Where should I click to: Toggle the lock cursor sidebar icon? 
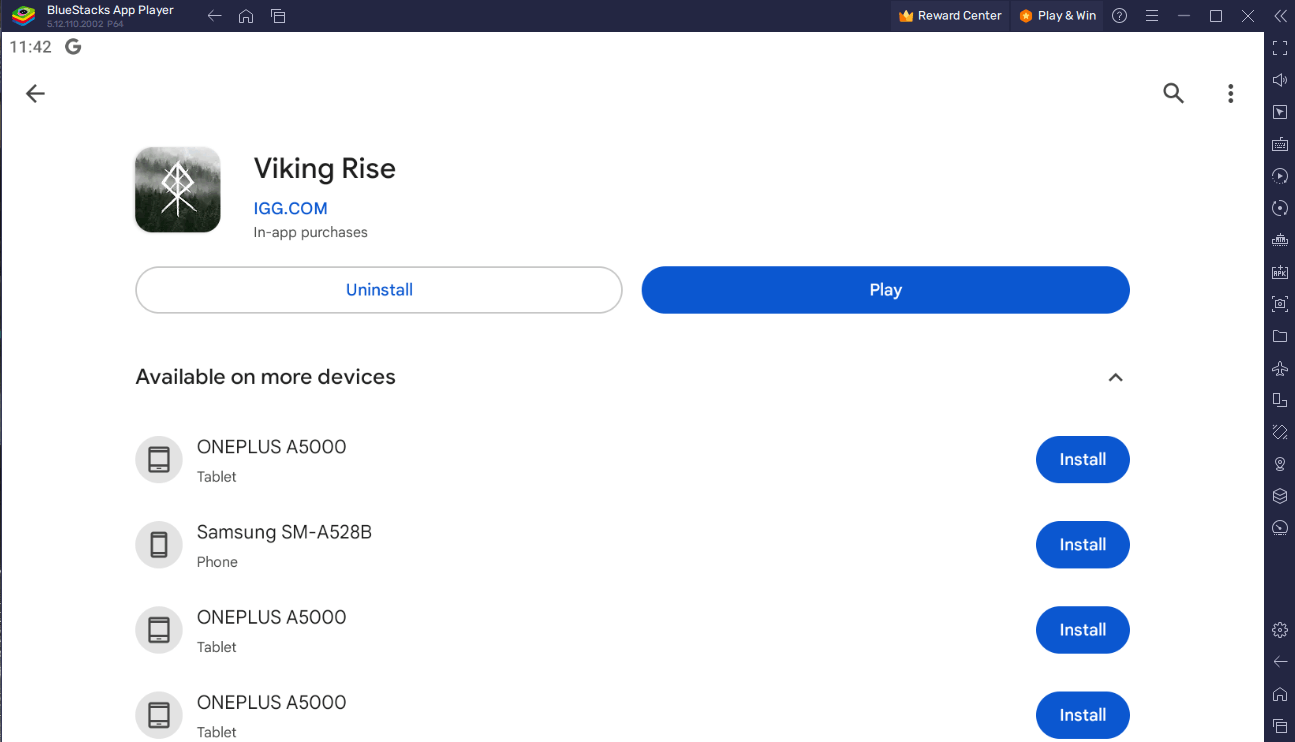point(1280,112)
